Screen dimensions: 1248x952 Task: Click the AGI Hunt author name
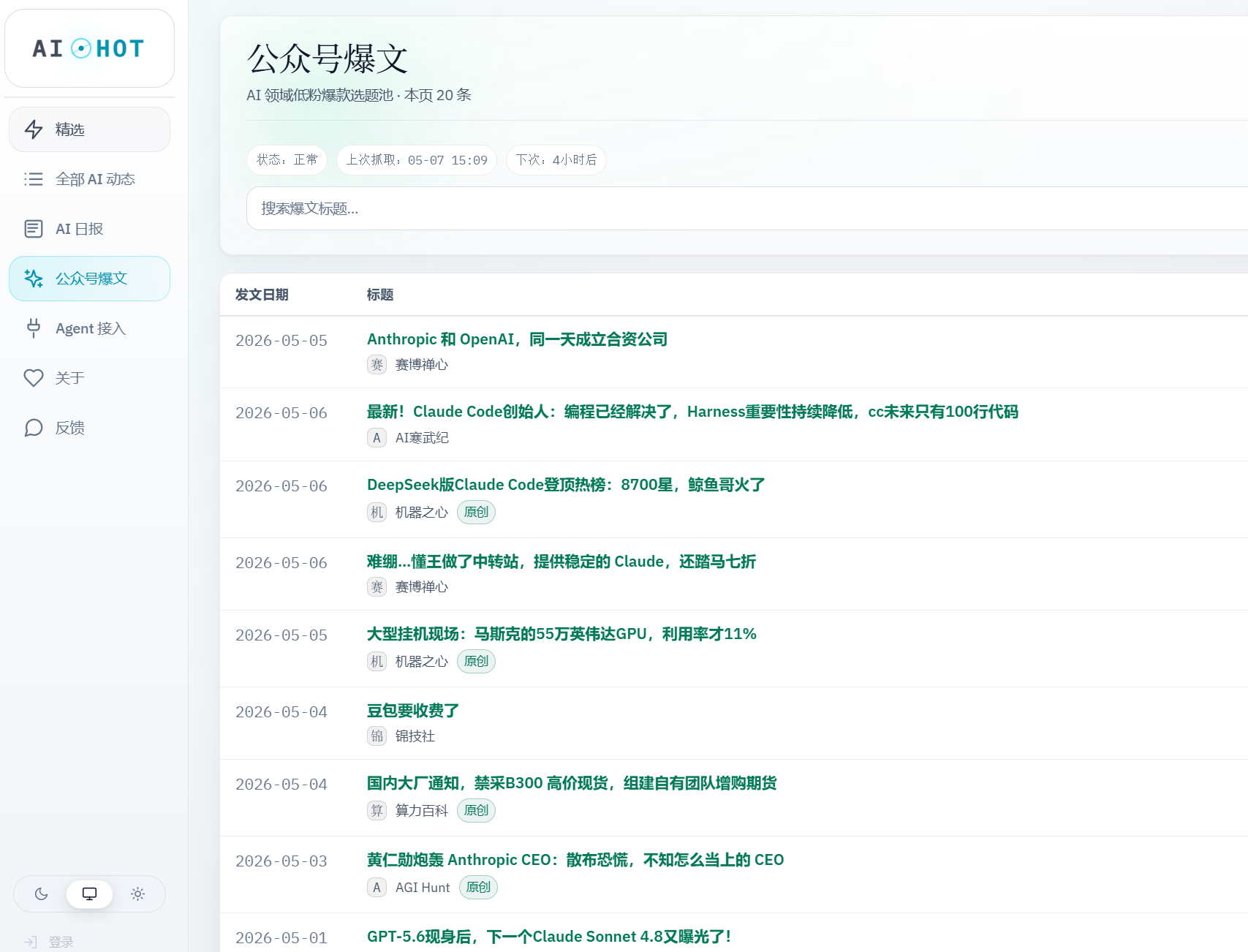(x=423, y=887)
